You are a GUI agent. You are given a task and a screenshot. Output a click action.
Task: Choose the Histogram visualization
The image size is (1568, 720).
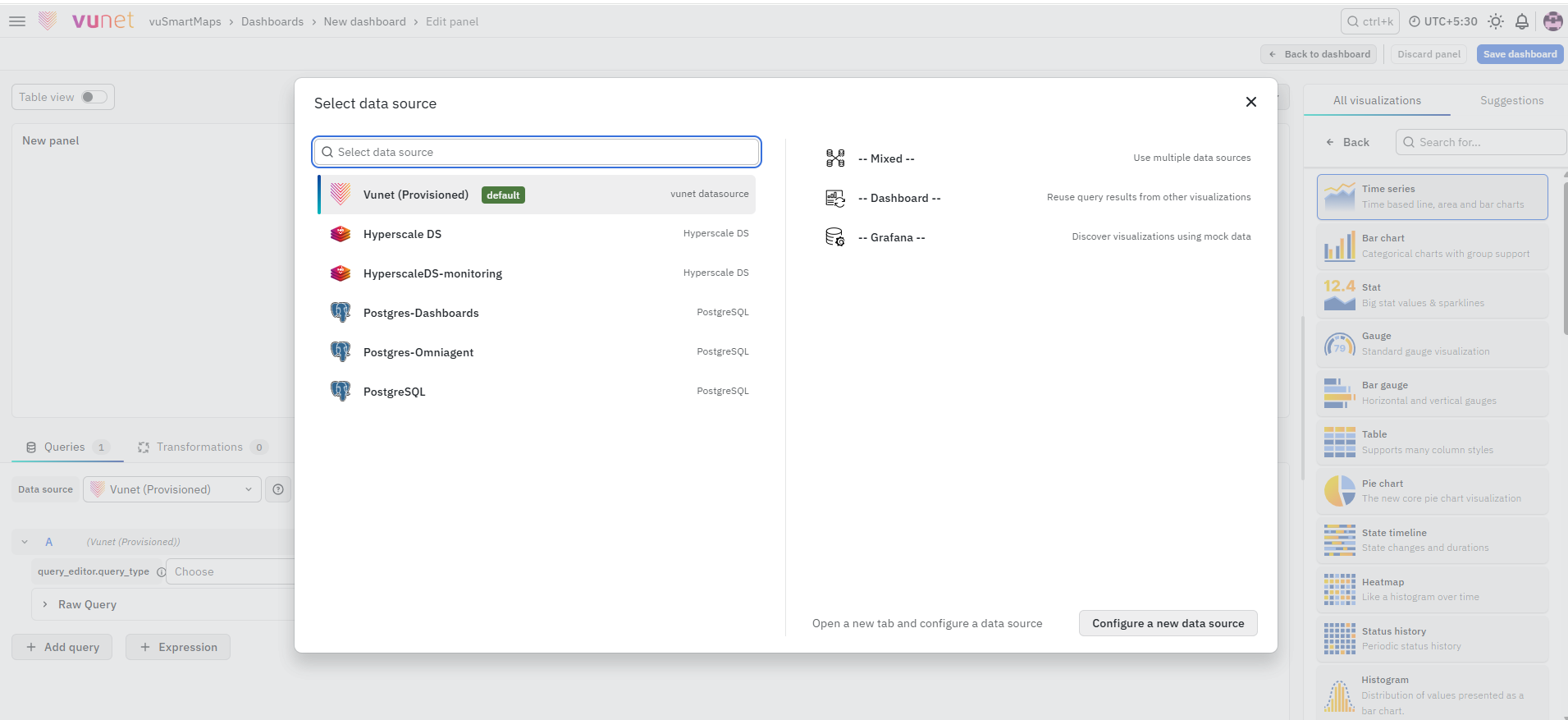1433,693
